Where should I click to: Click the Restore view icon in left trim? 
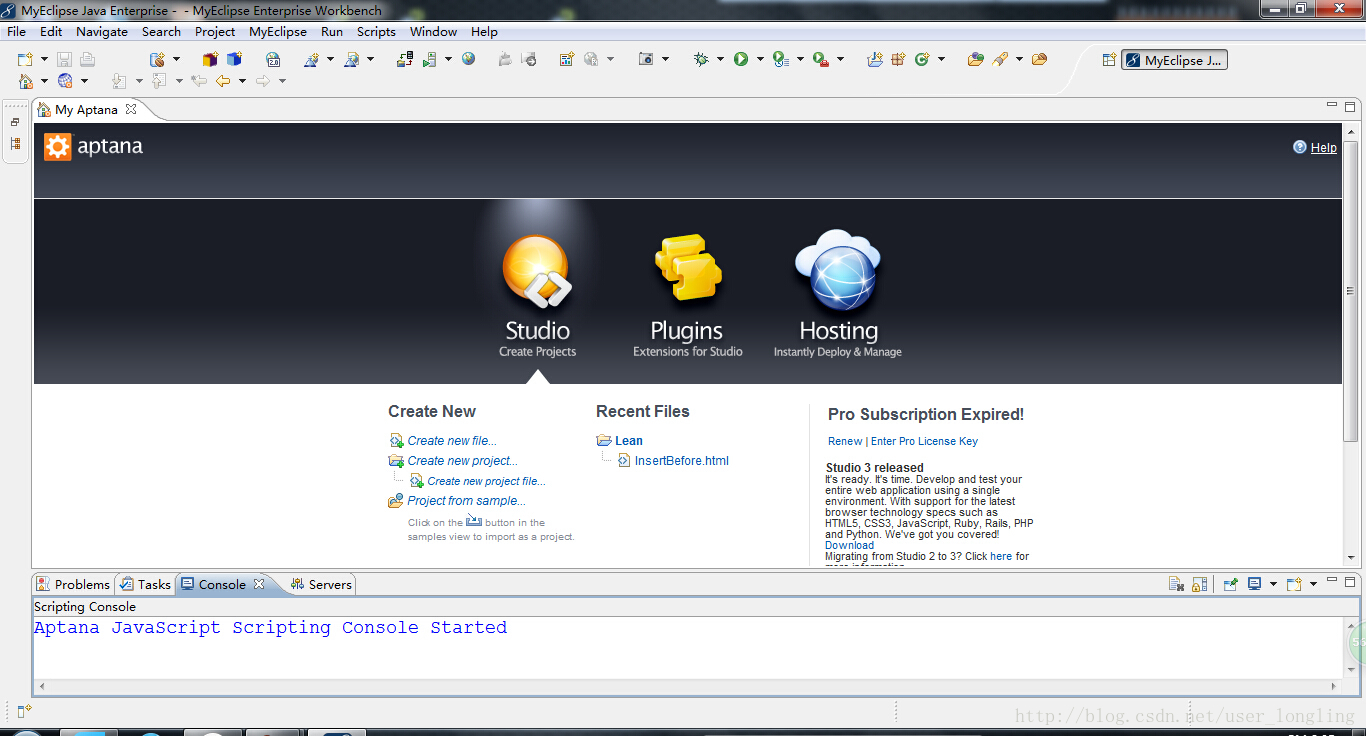tap(15, 122)
